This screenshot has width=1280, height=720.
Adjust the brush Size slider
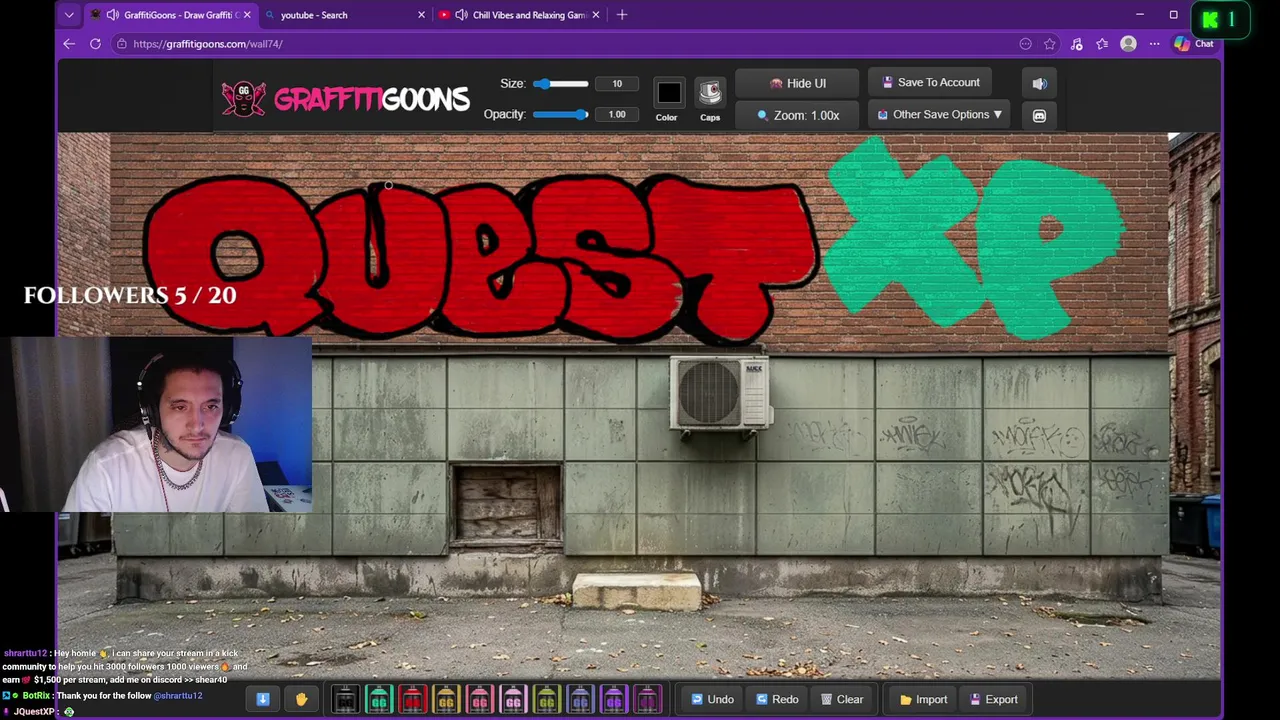(561, 84)
